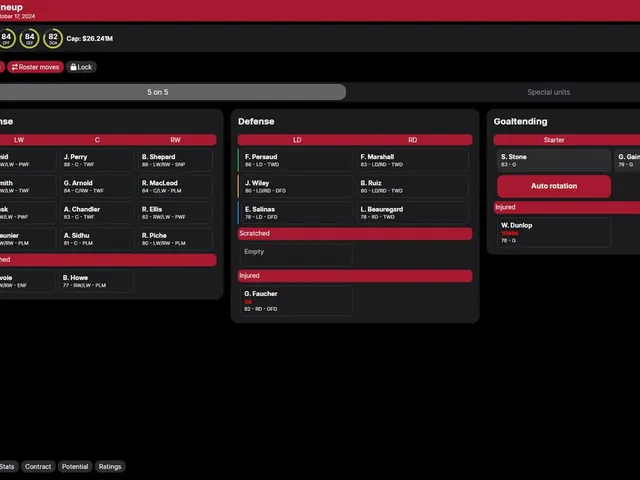The height and width of the screenshot is (480, 640).
Task: Select scratched player B. Howe
Action: coord(96,281)
